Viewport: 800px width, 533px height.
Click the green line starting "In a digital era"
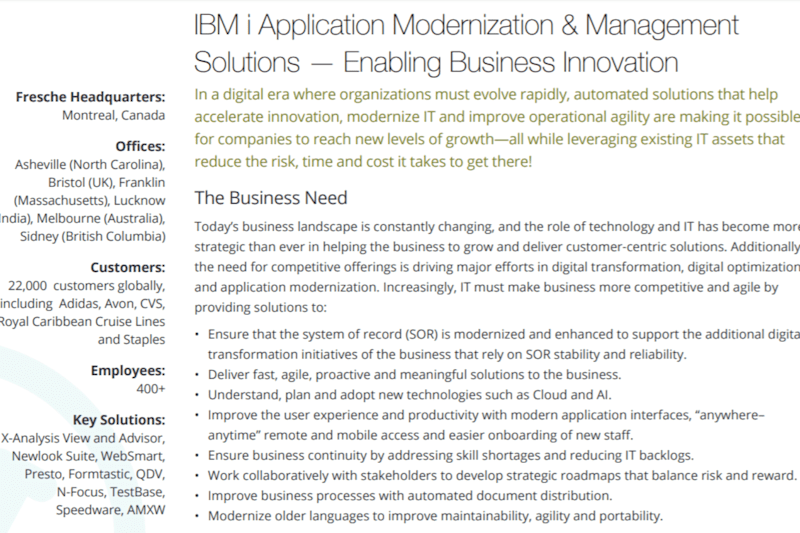486,94
